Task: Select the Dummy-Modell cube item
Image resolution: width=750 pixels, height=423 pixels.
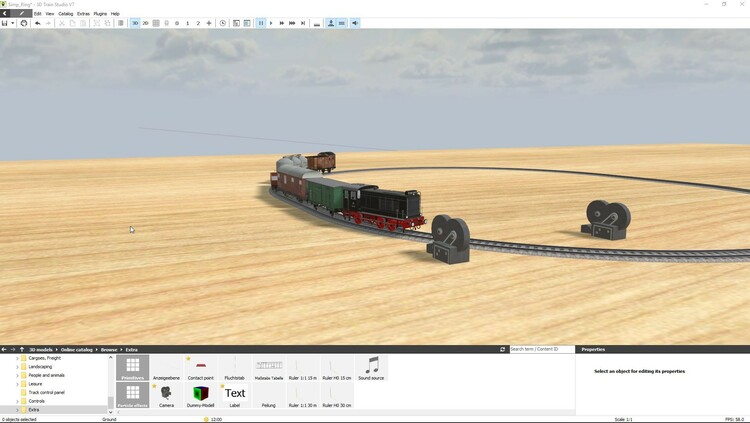Action: click(x=200, y=395)
